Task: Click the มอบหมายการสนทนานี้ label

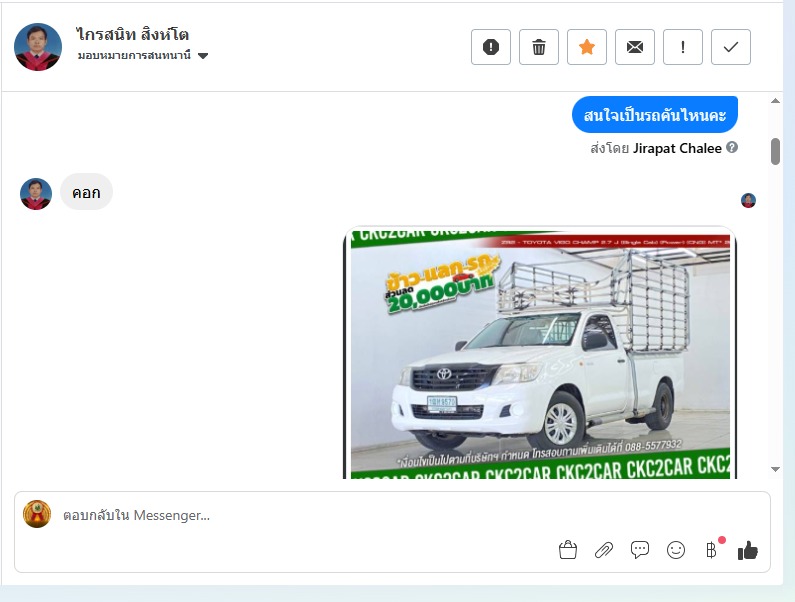Action: pyautogui.click(x=134, y=55)
